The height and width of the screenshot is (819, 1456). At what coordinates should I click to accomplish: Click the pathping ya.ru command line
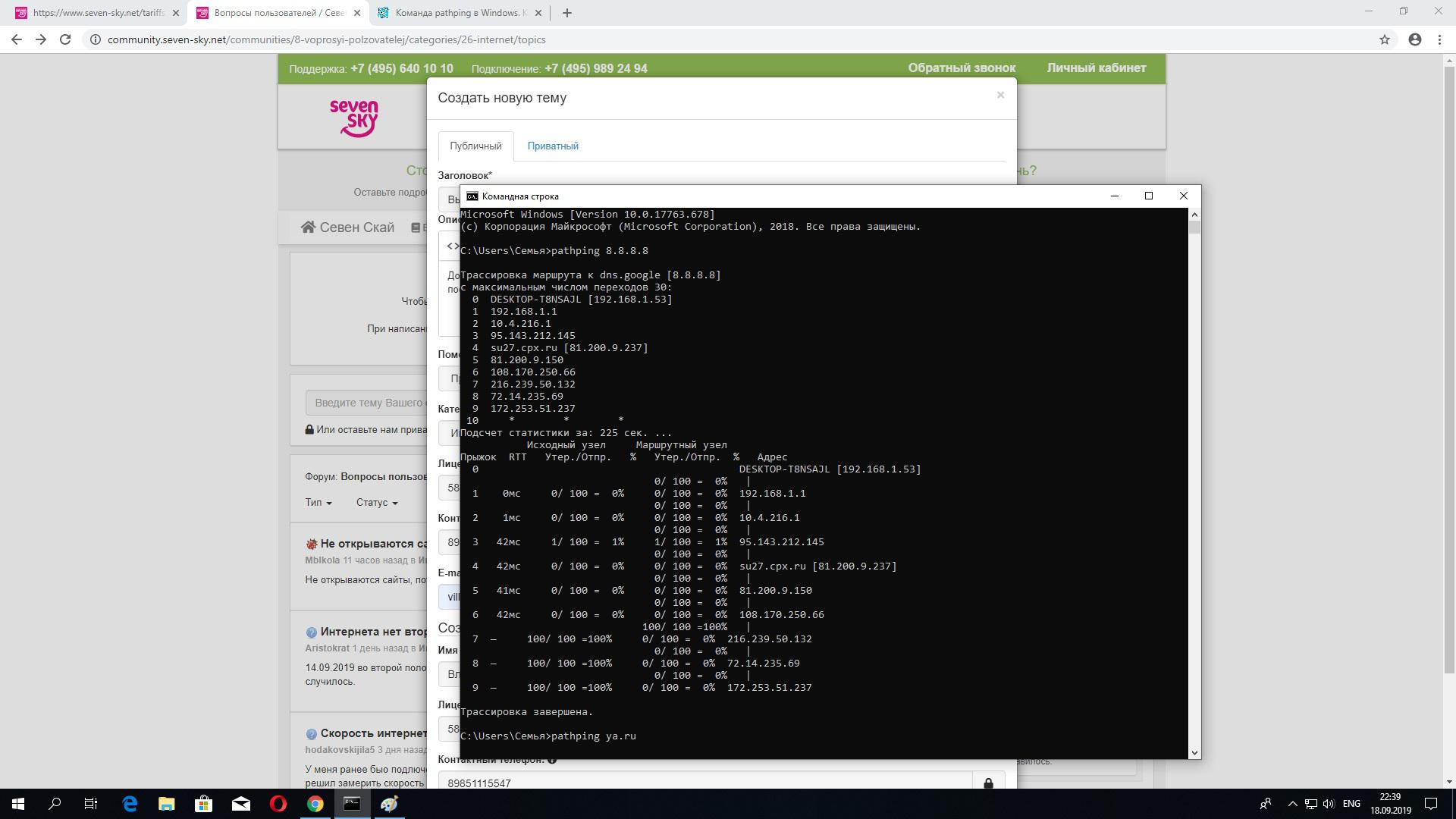[548, 736]
